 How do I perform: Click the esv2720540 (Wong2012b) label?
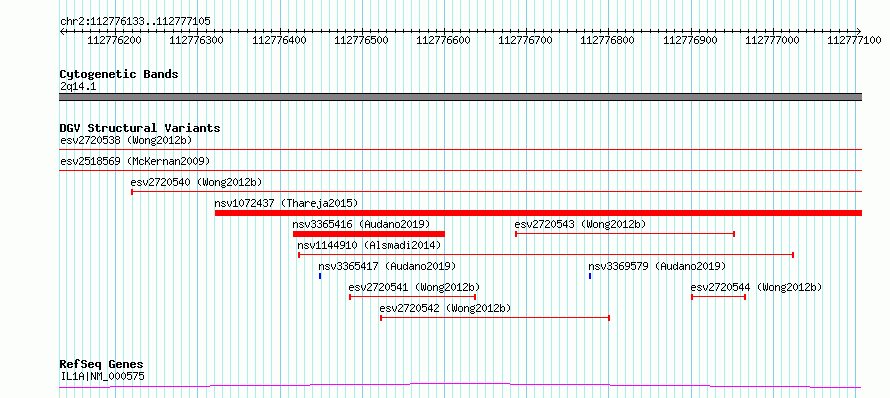click(x=196, y=182)
